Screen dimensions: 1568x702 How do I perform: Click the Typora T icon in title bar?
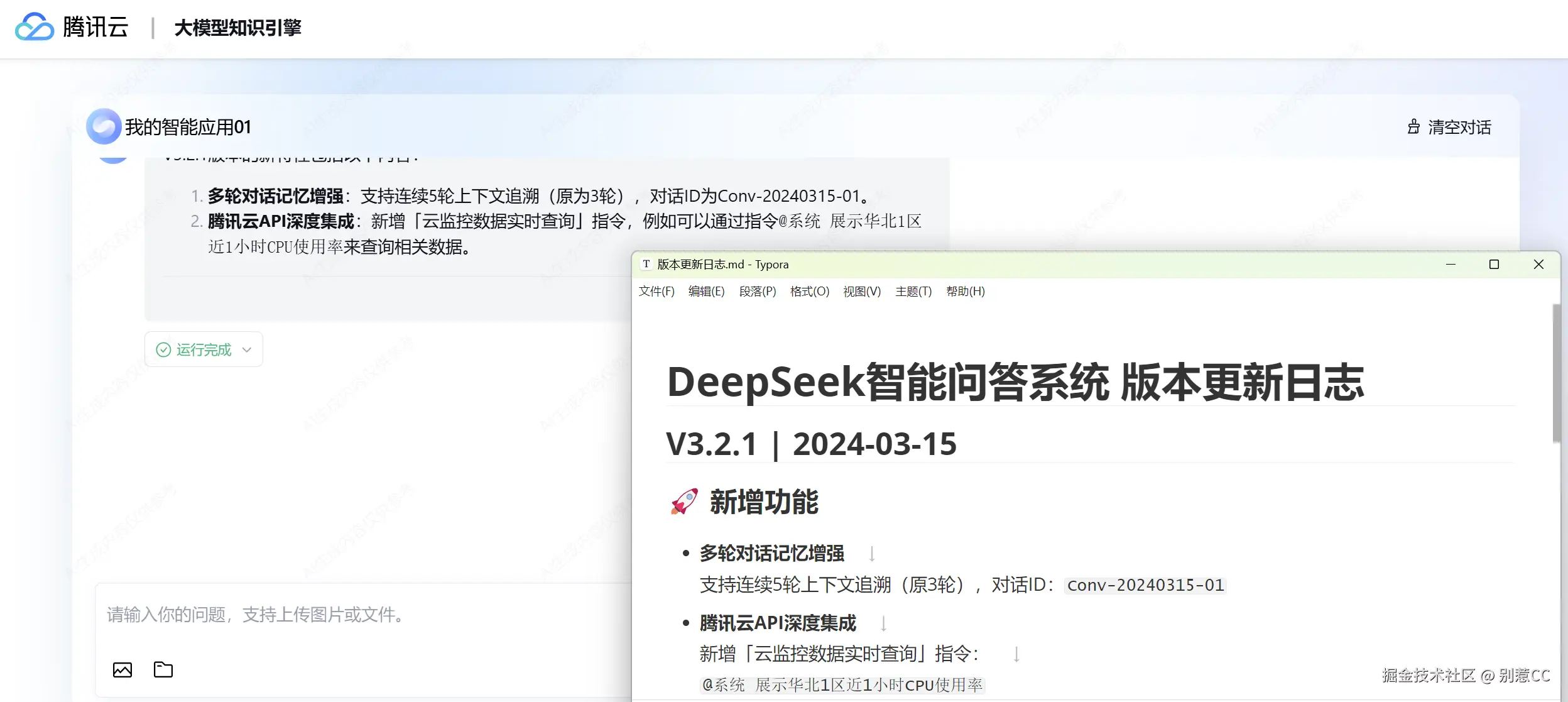coord(646,265)
